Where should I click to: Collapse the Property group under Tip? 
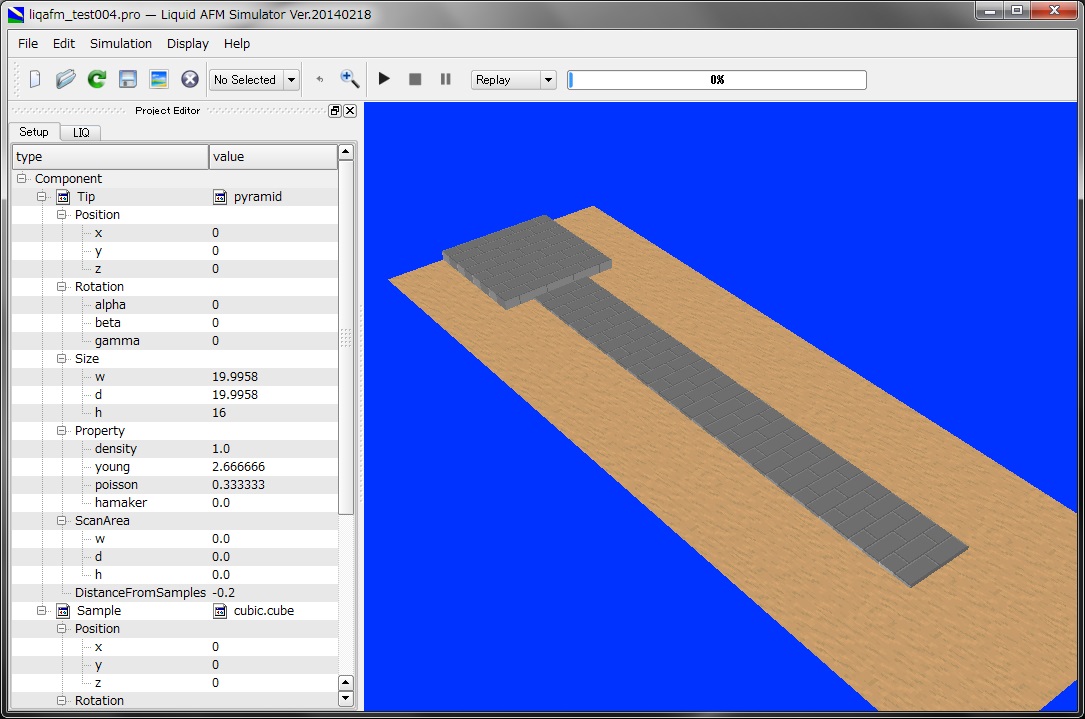[62, 431]
